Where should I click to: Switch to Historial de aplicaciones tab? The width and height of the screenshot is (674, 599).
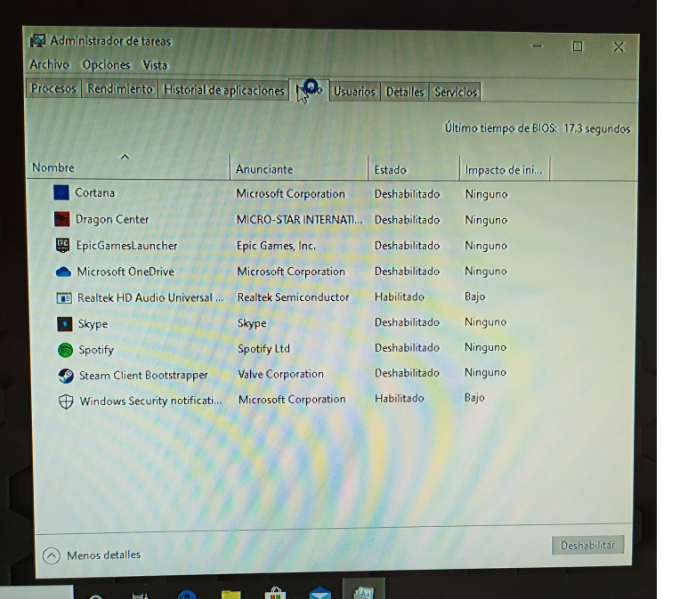coord(224,90)
